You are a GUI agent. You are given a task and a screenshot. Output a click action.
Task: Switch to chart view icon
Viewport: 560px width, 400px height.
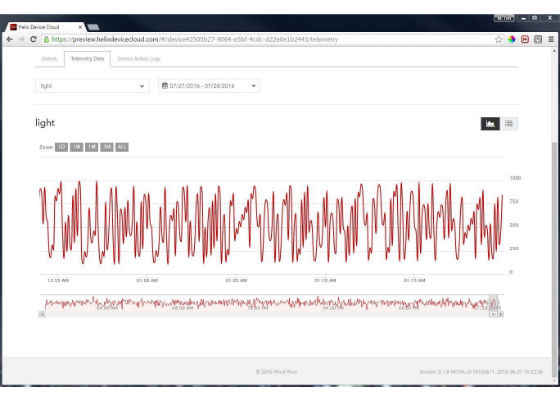tap(490, 124)
